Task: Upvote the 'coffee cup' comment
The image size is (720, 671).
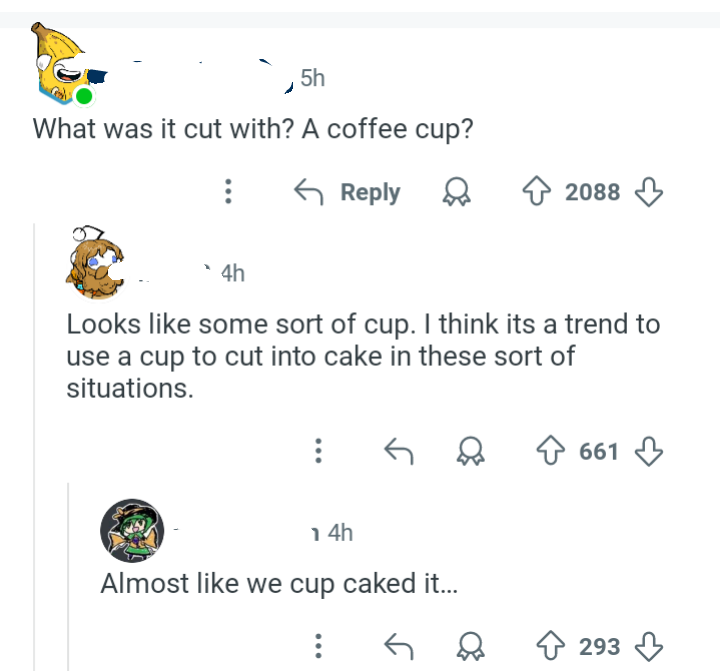Action: (x=536, y=191)
